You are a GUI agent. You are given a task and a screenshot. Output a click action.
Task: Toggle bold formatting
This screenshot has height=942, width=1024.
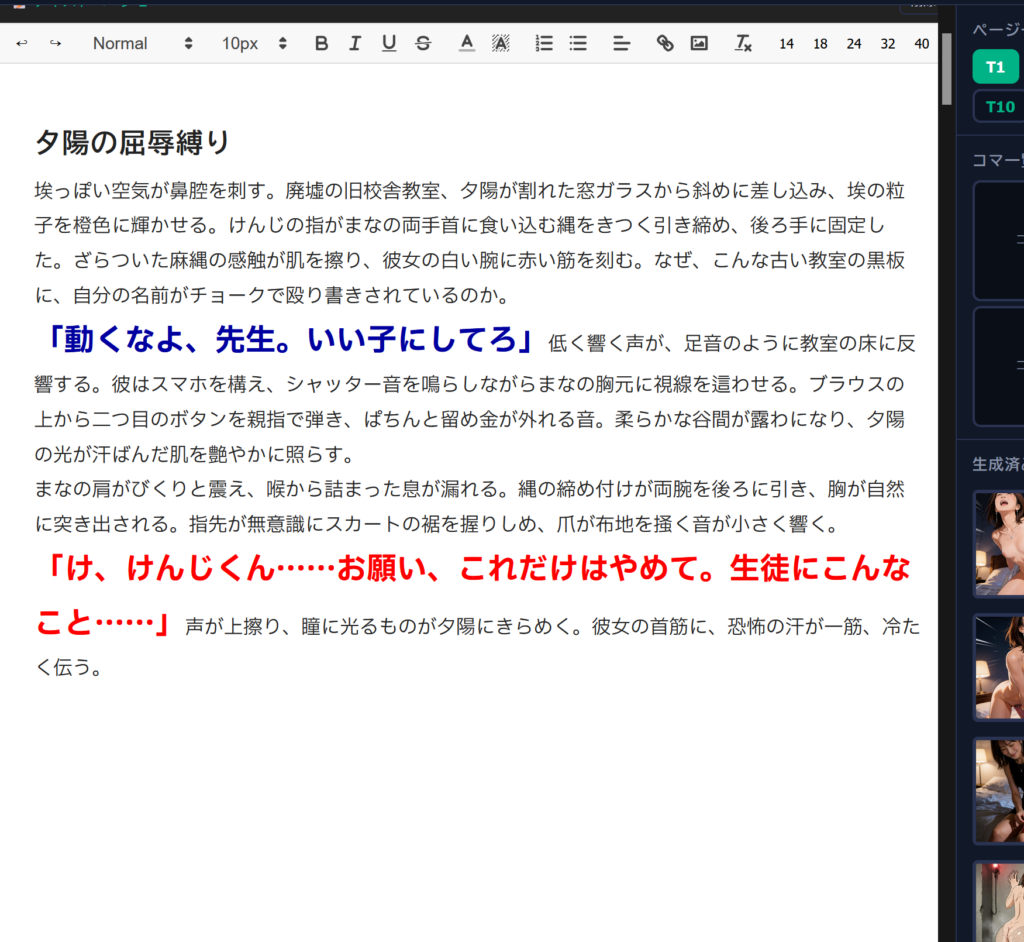coord(321,43)
